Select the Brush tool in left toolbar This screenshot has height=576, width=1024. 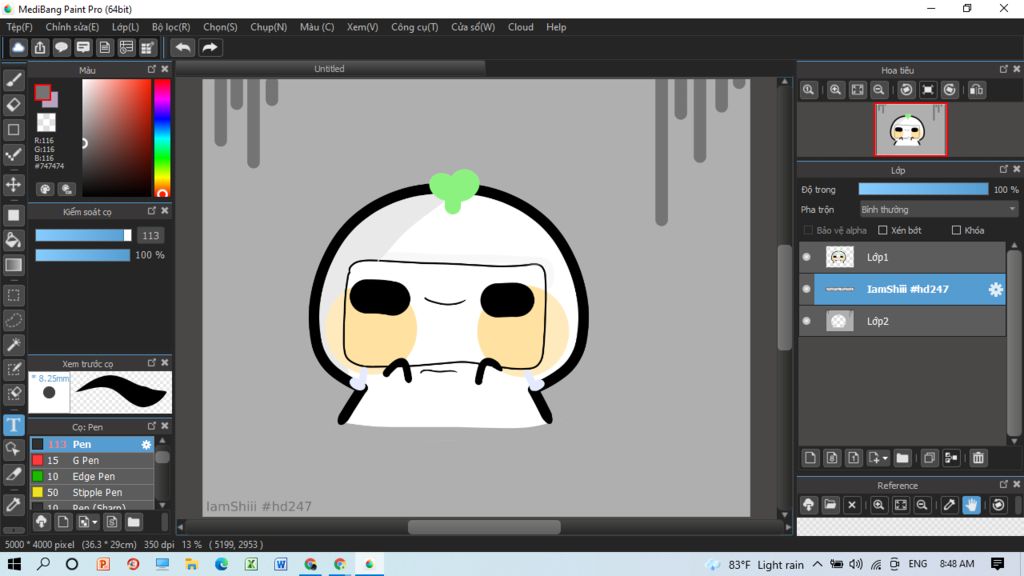(13, 80)
